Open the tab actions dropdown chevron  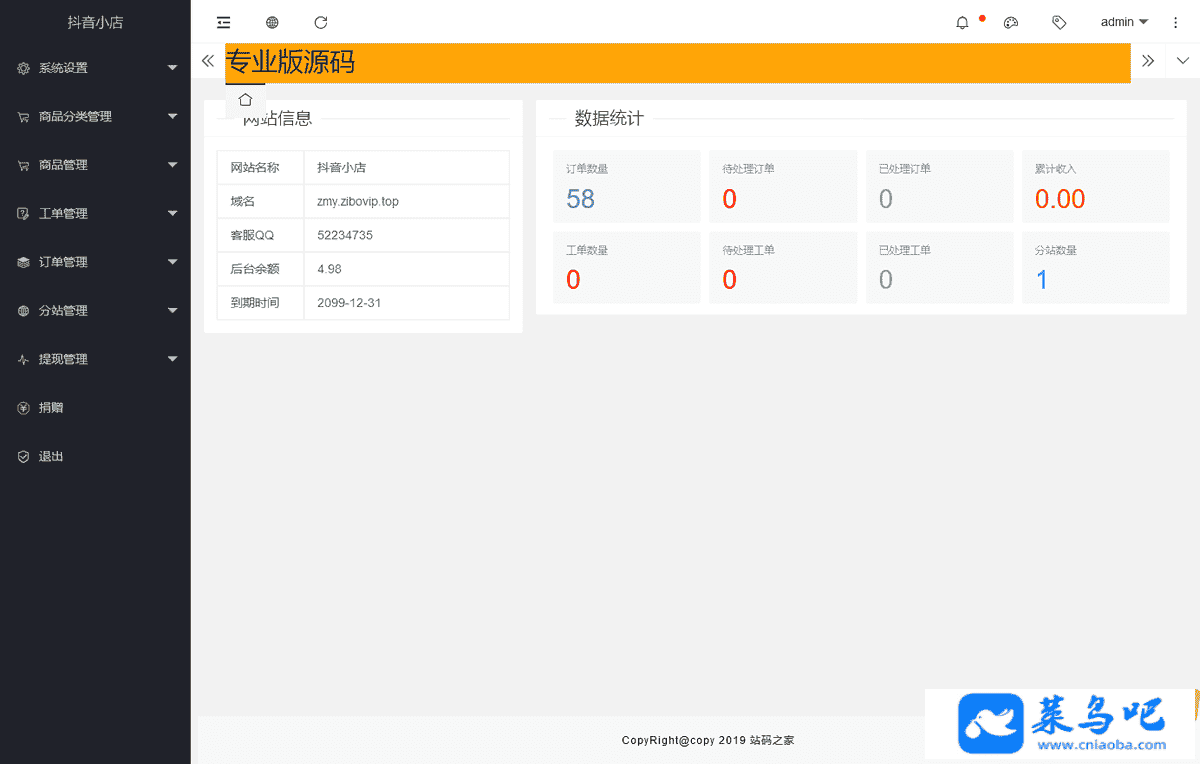click(1183, 61)
